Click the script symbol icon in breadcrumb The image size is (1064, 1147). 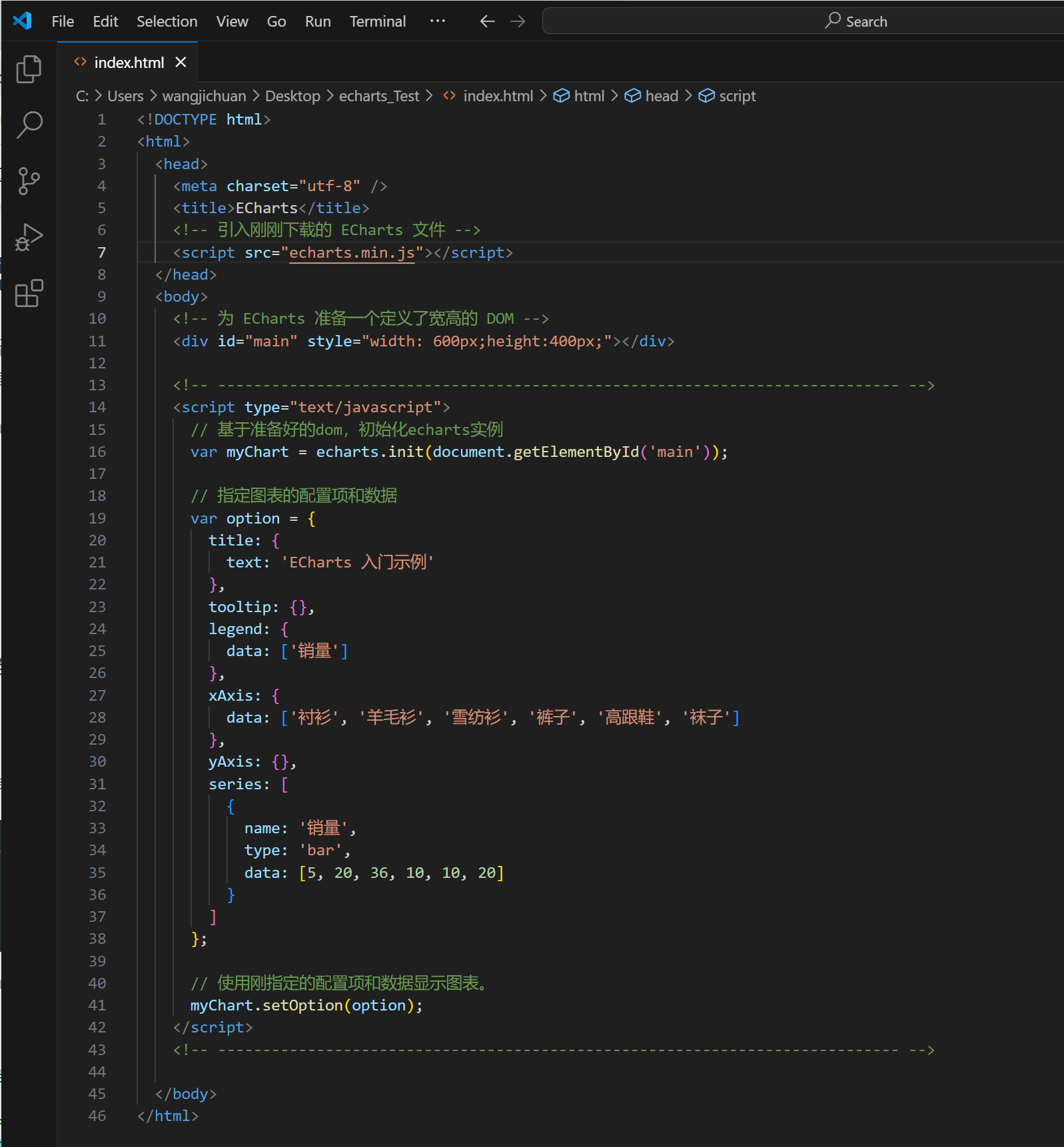coord(706,96)
